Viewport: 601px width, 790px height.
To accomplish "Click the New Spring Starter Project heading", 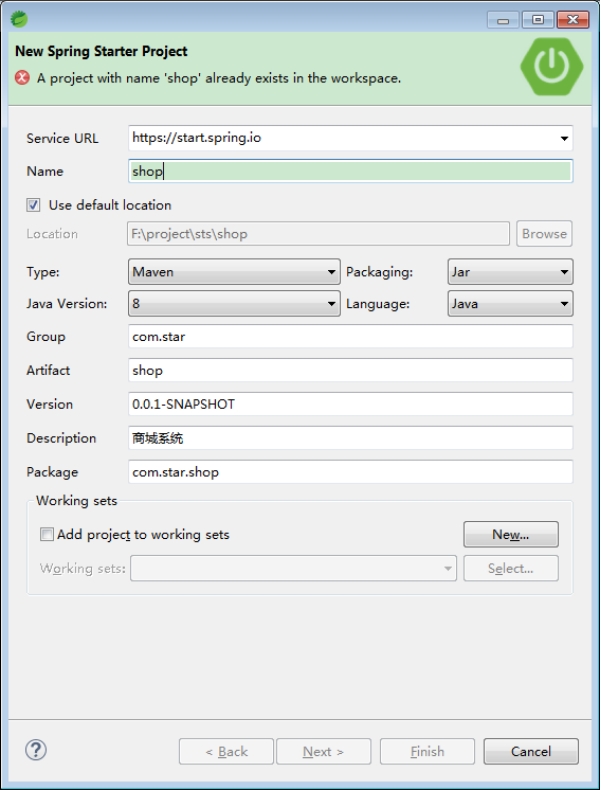I will (101, 51).
